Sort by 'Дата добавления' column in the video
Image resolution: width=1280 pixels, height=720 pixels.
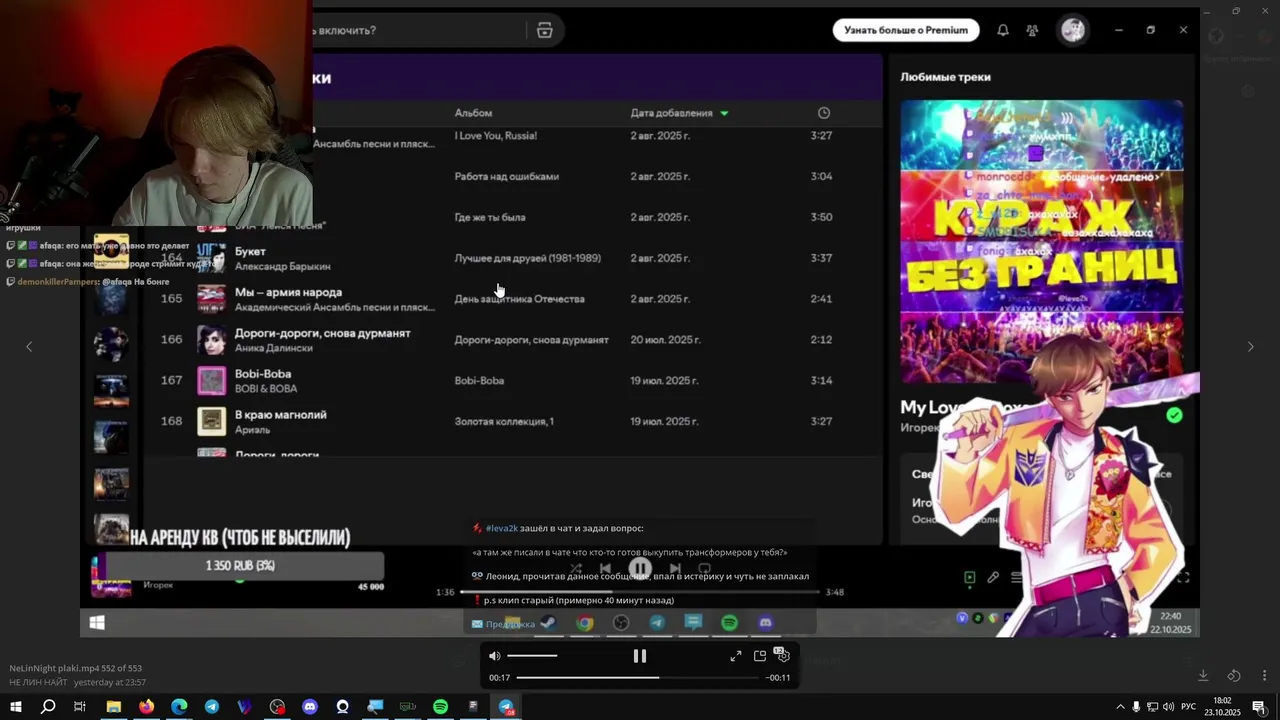coord(679,113)
